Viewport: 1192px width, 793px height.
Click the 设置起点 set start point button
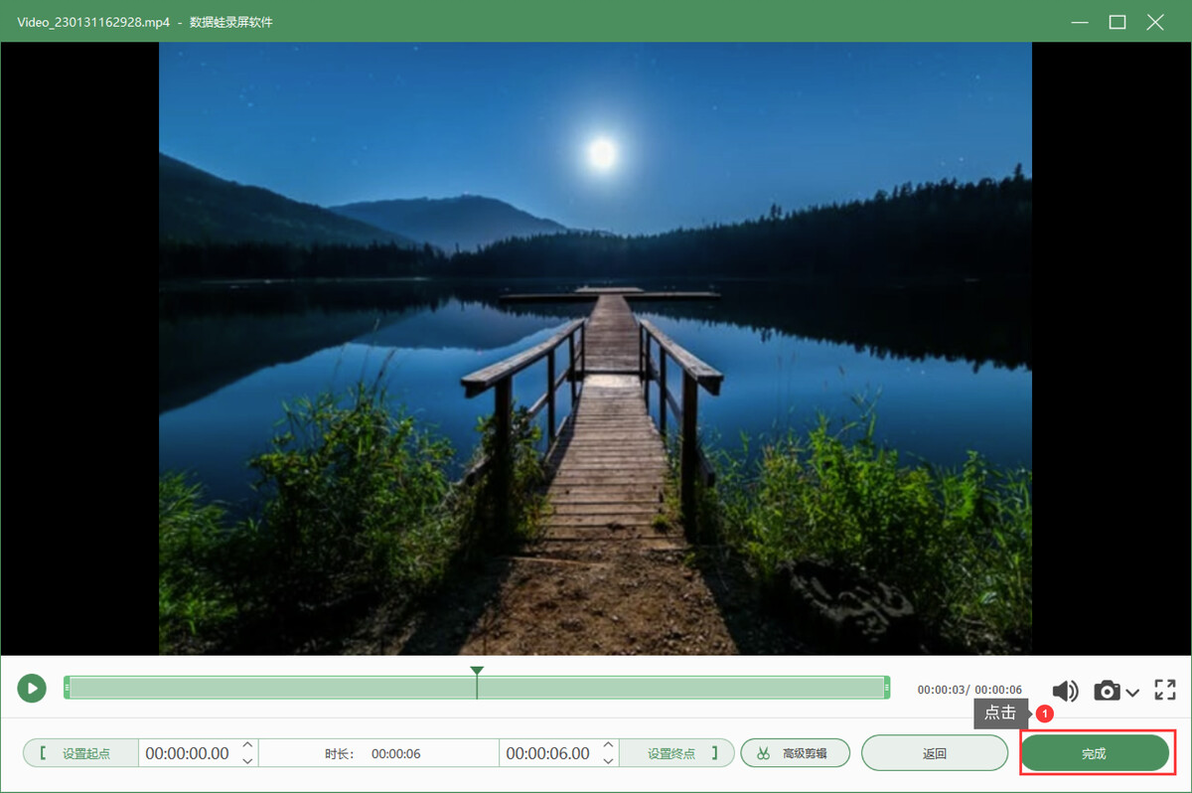coord(81,753)
